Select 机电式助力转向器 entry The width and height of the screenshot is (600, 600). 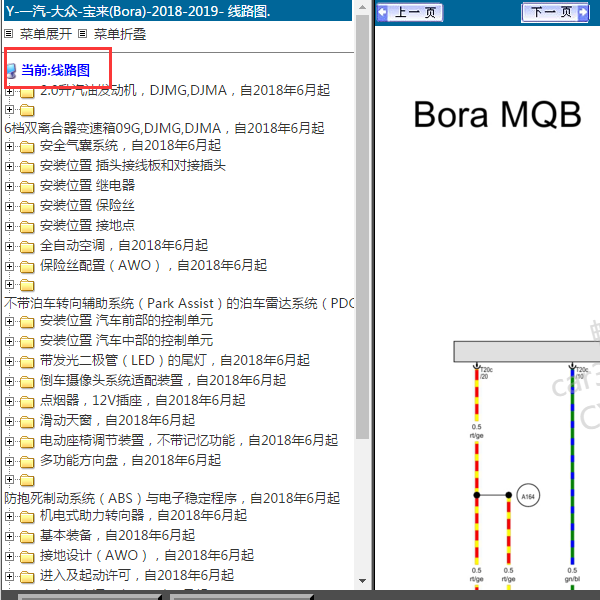pos(143,515)
